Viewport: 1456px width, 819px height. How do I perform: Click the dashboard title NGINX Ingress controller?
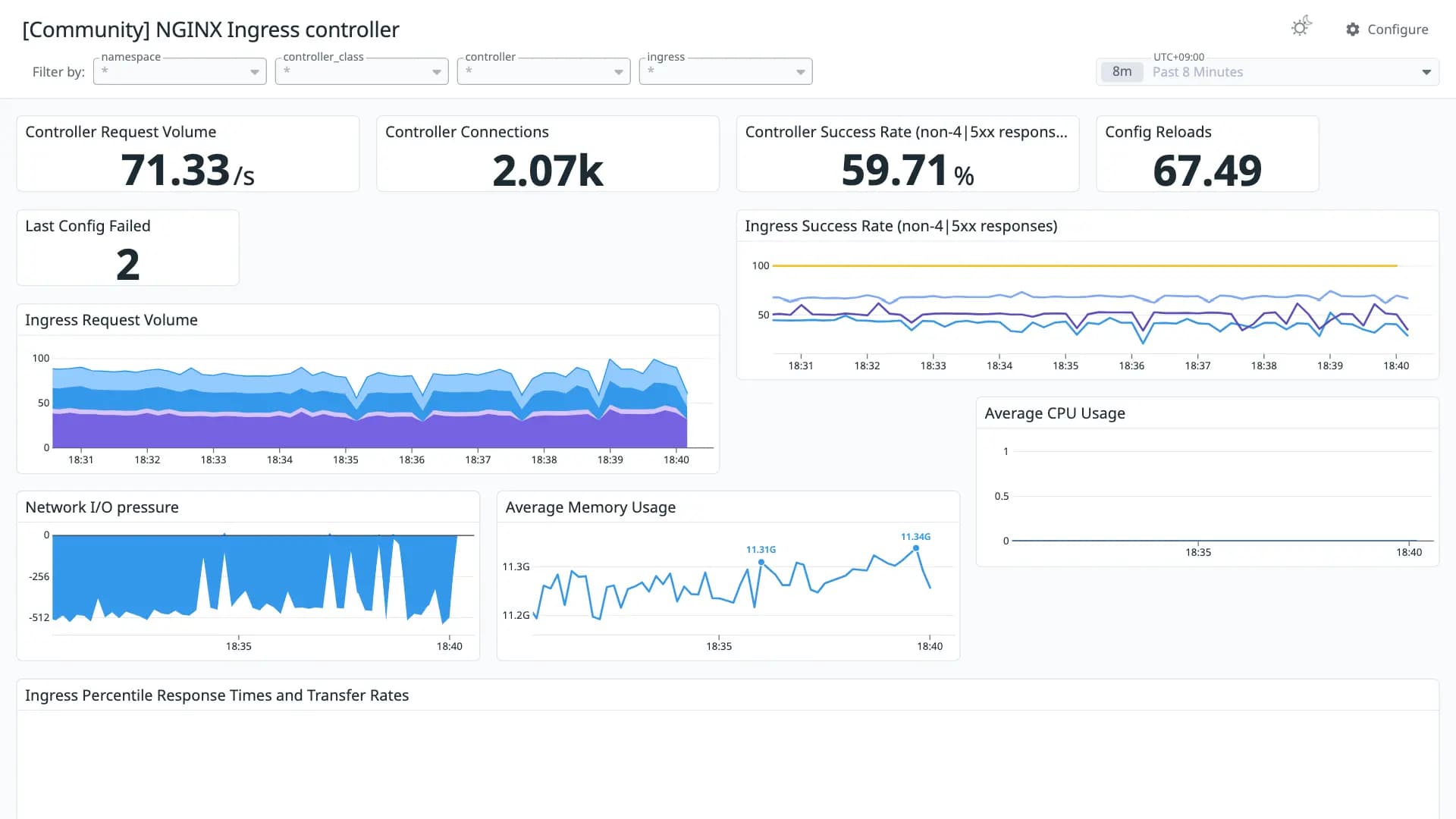point(211,30)
